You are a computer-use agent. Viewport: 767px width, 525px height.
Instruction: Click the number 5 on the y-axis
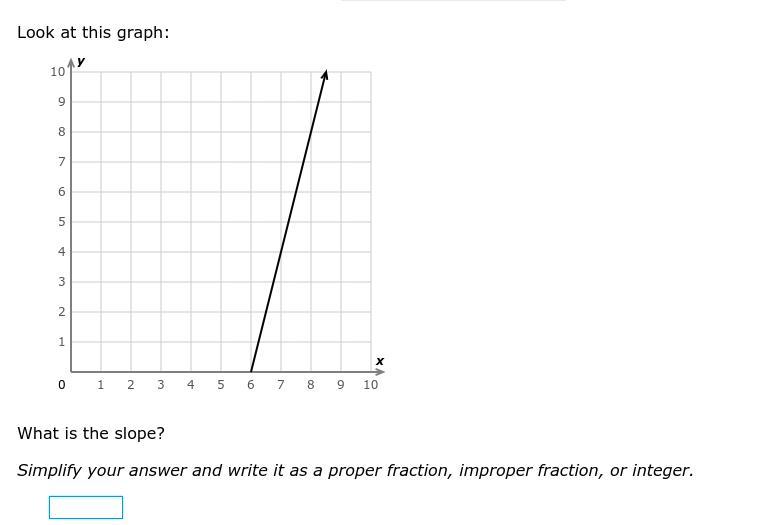[x=62, y=222]
